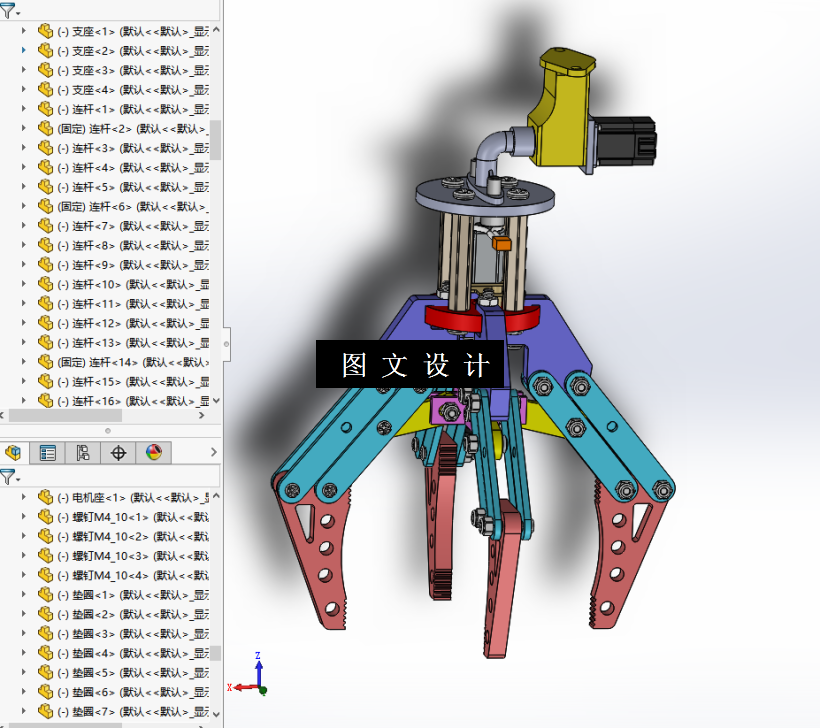Click the filter funnel icon above the tree
This screenshot has width=820, height=728.
(10, 8)
